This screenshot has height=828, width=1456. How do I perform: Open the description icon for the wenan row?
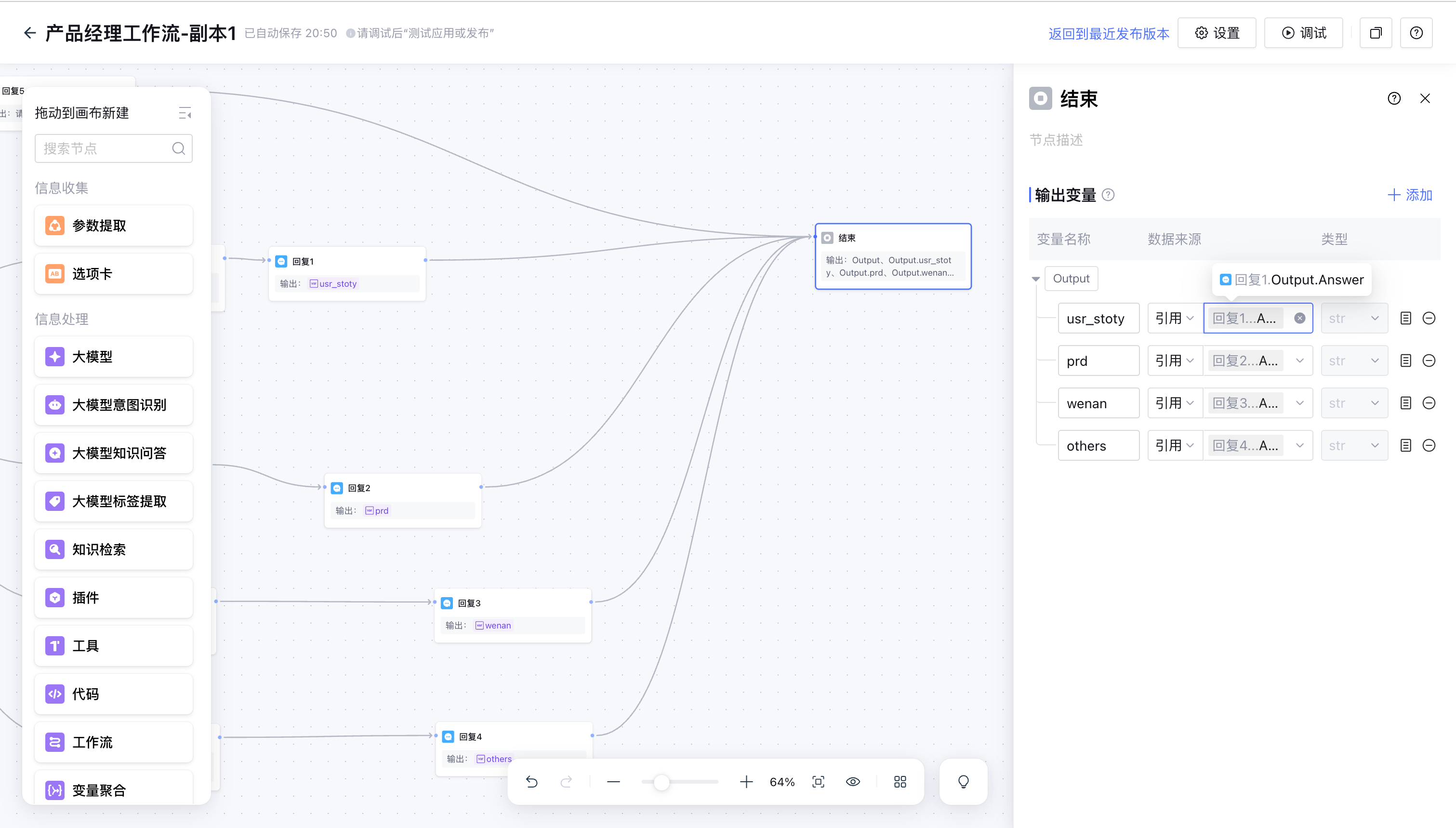pos(1405,403)
